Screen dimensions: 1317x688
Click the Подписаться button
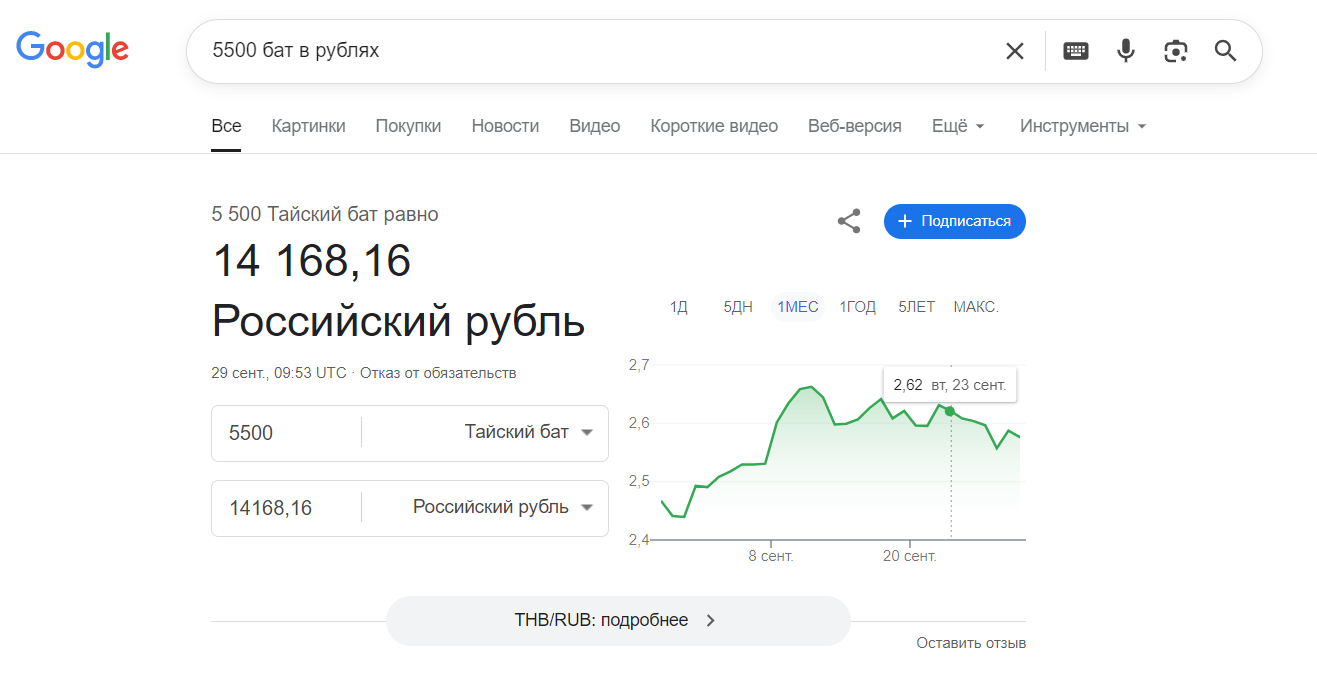(x=955, y=221)
